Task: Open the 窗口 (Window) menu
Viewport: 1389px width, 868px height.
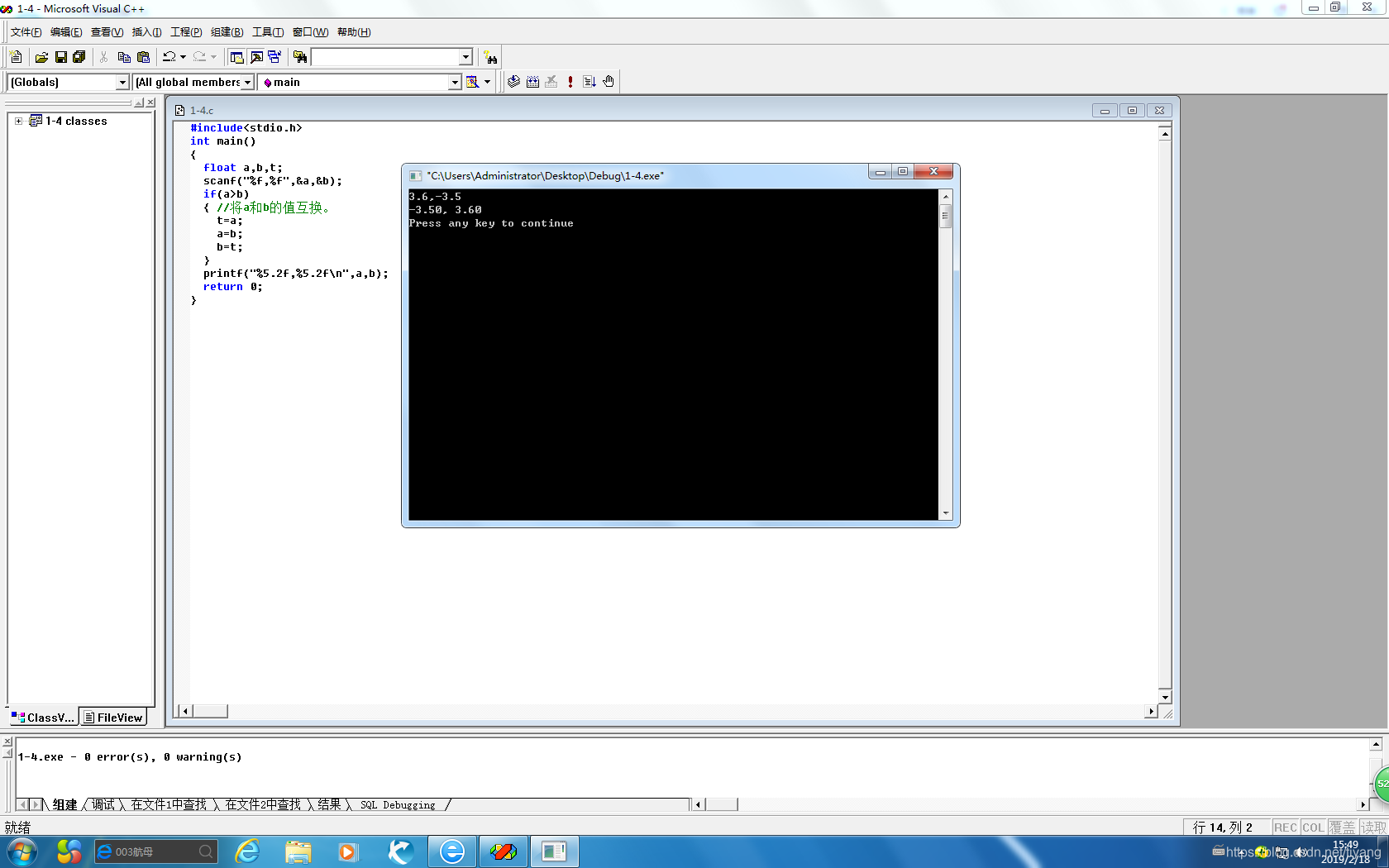Action: click(310, 32)
